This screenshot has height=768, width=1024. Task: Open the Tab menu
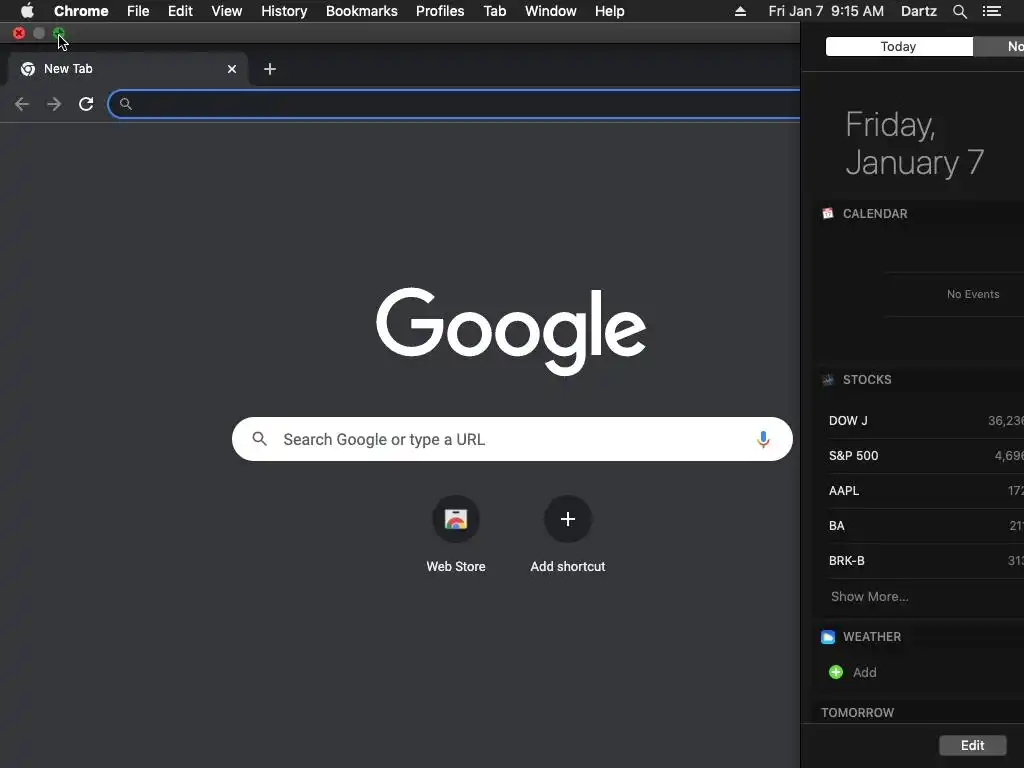pos(495,11)
